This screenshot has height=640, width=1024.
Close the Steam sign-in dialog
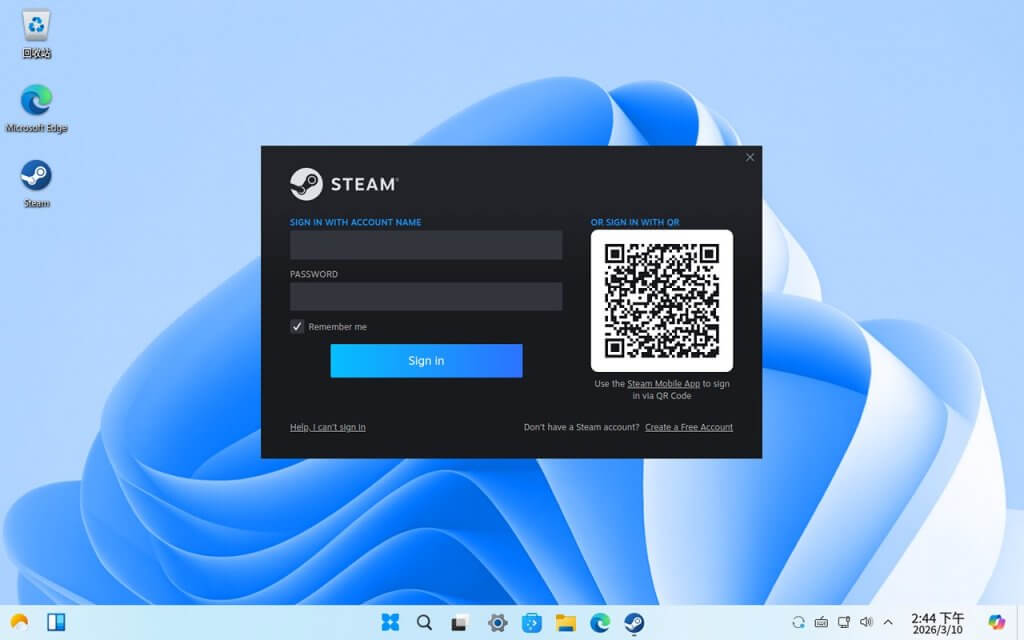750,157
